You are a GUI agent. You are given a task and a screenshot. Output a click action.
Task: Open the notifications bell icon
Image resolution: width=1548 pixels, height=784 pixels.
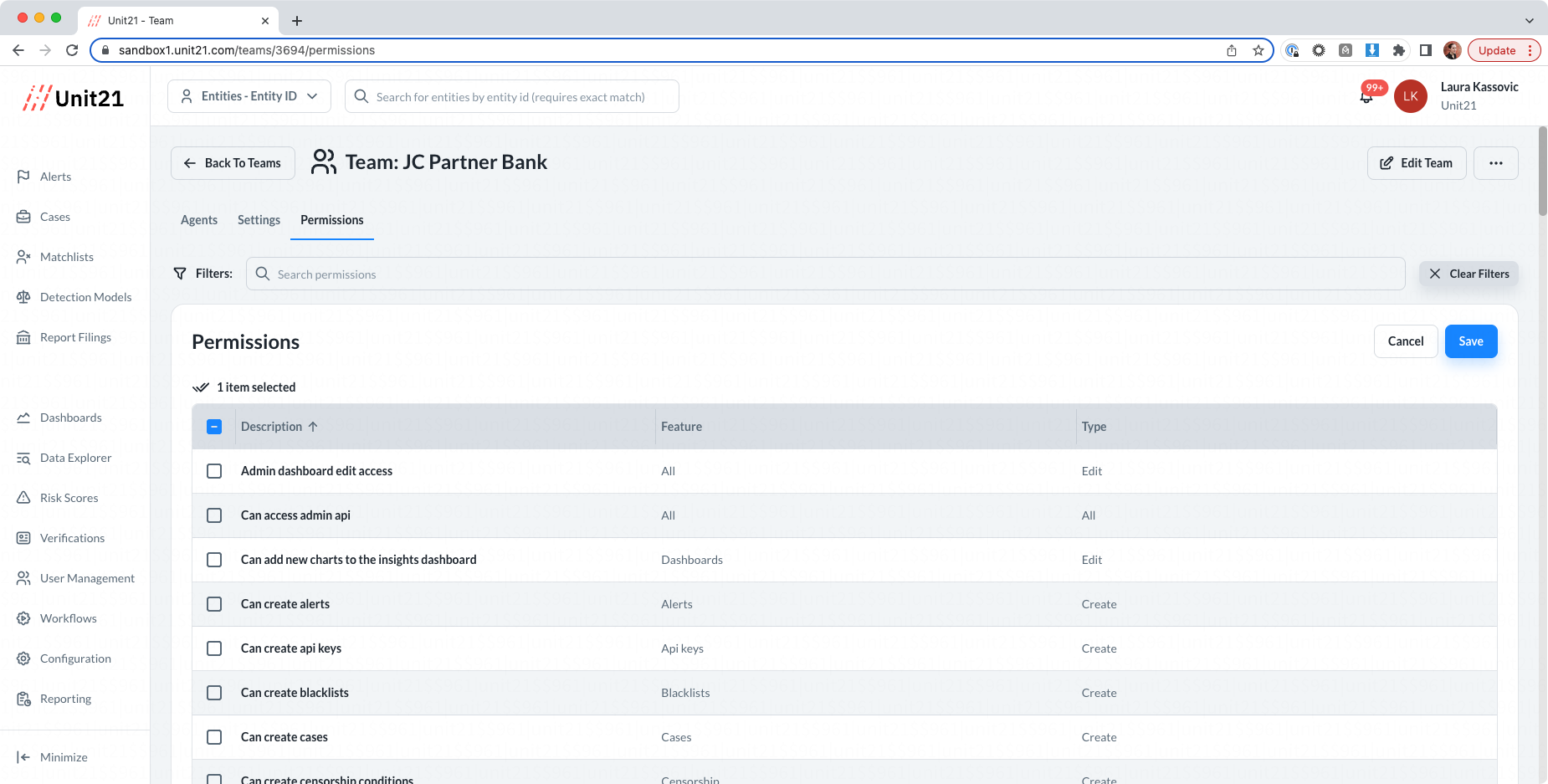pyautogui.click(x=1366, y=96)
